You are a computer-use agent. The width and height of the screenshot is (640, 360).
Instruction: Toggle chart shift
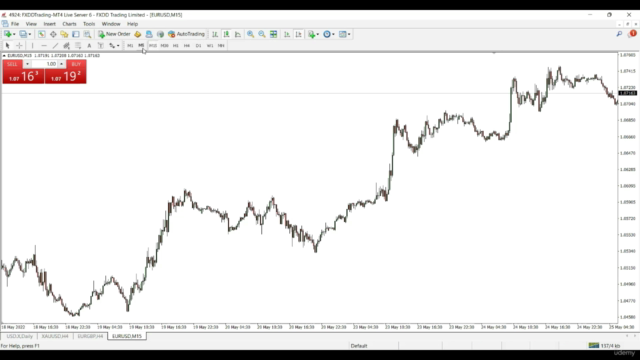tap(298, 34)
